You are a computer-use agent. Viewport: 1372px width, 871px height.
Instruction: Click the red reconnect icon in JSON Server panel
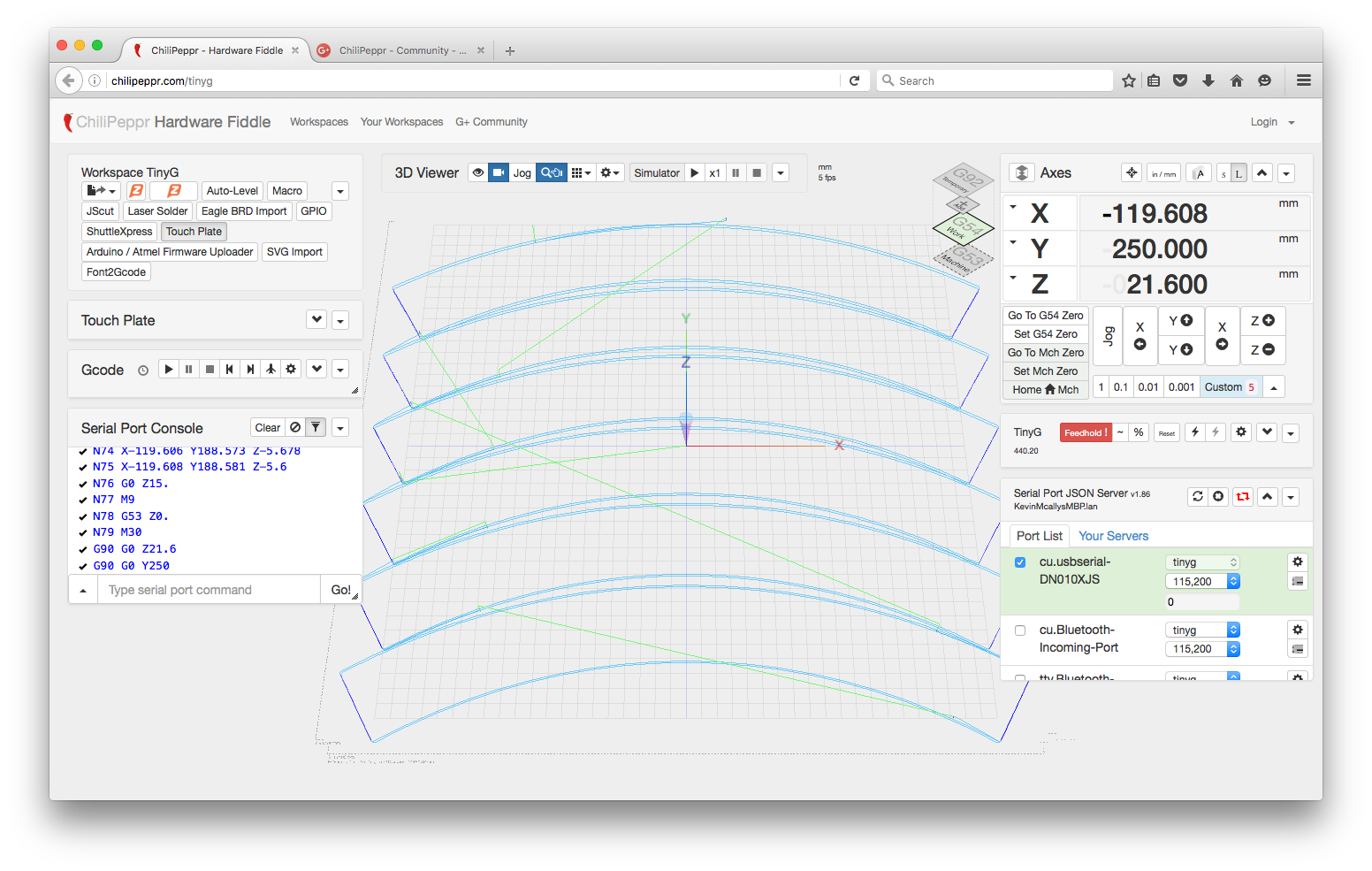1243,497
